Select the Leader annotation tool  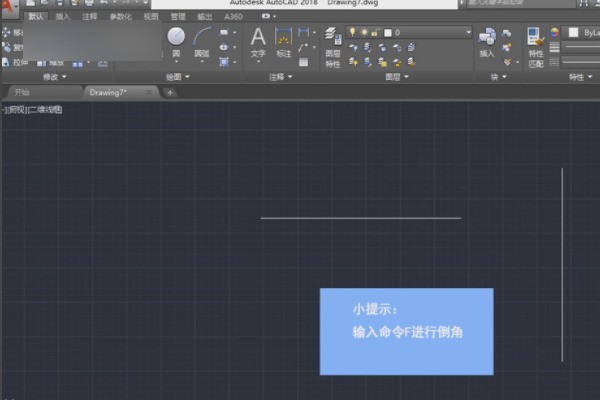303,47
